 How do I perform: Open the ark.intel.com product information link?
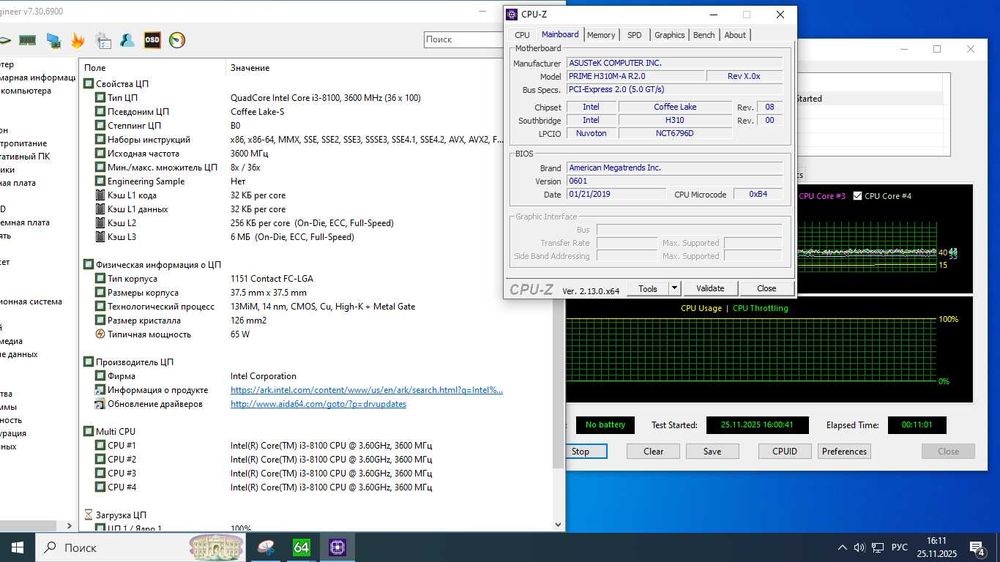pyautogui.click(x=366, y=390)
